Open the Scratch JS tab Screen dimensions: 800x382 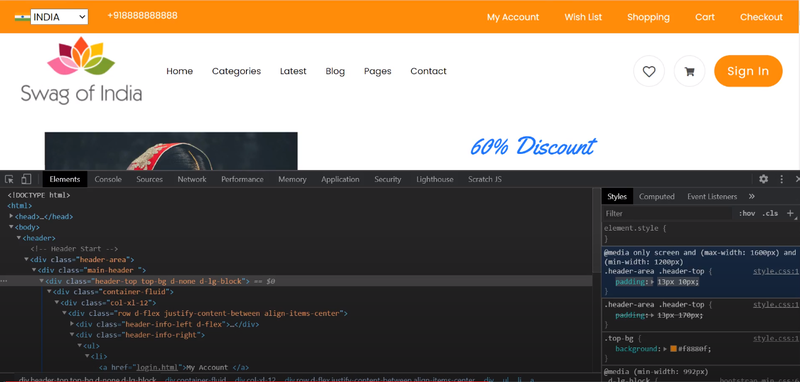[485, 179]
